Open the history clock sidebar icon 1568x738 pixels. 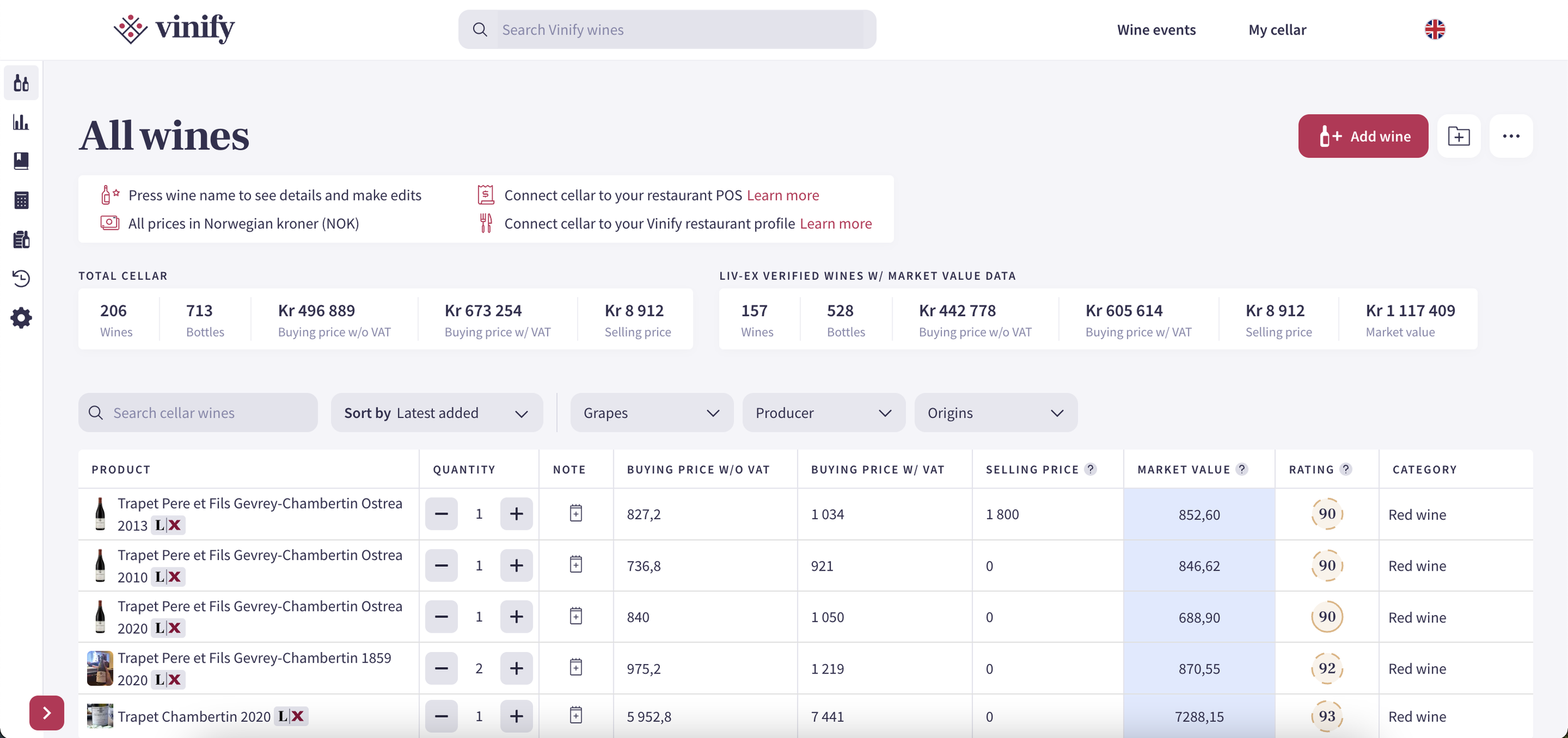pyautogui.click(x=21, y=278)
